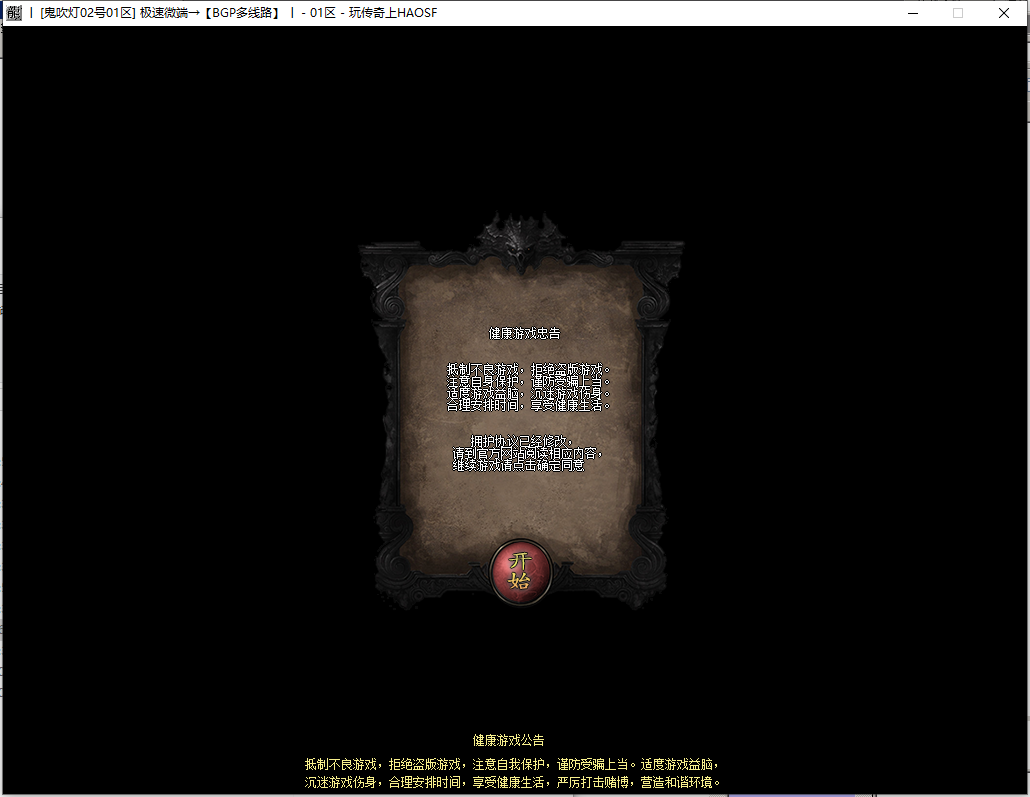Click the line 适度游戏益脑，沉迷游戏伤身
This screenshot has height=797, width=1030.
click(x=527, y=393)
